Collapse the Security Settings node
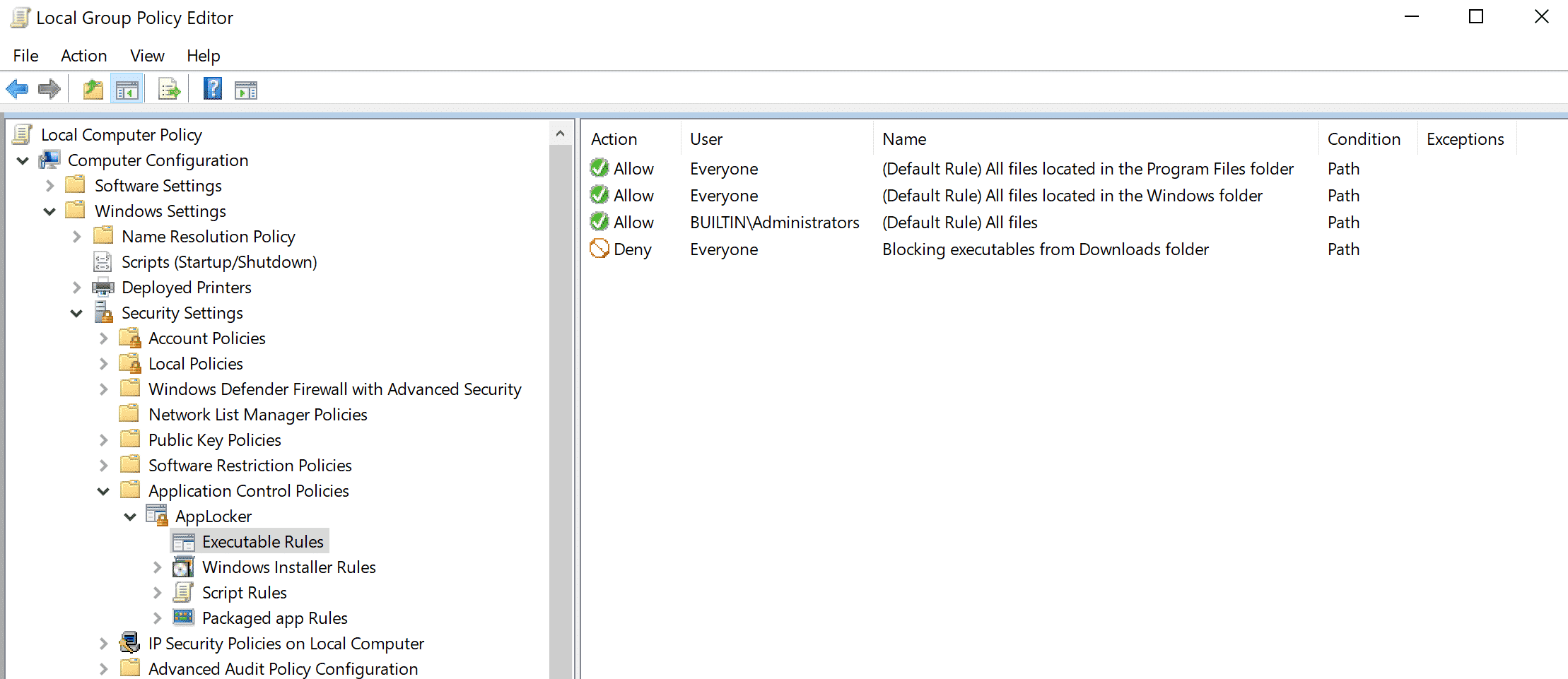Screen dimensions: 1568x679 tap(76, 313)
